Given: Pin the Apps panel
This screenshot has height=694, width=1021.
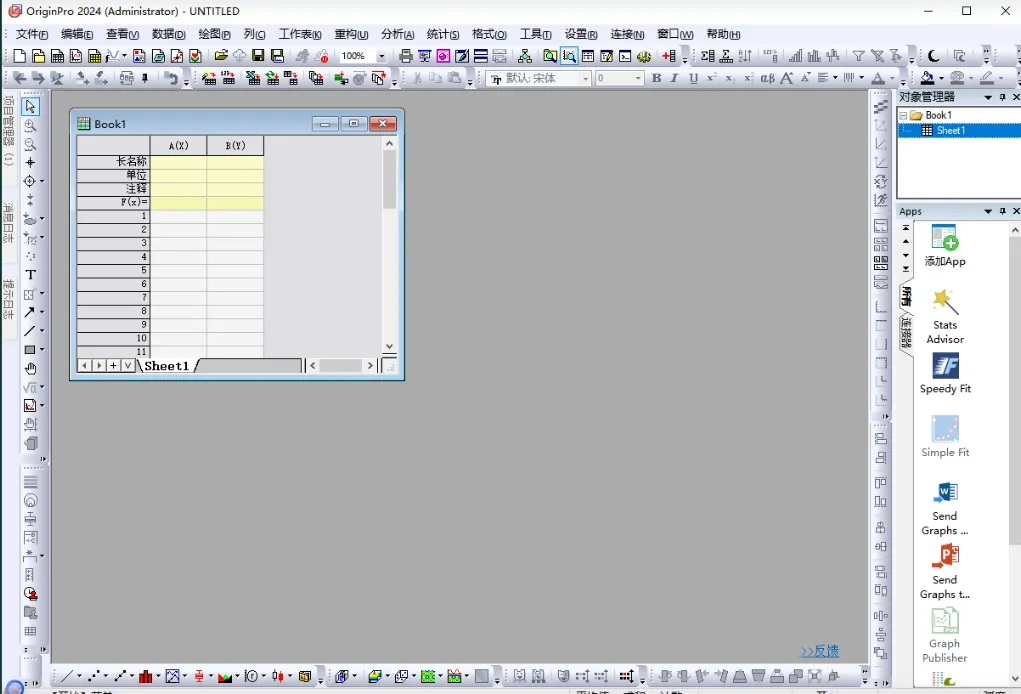Looking at the screenshot, I should point(1002,211).
